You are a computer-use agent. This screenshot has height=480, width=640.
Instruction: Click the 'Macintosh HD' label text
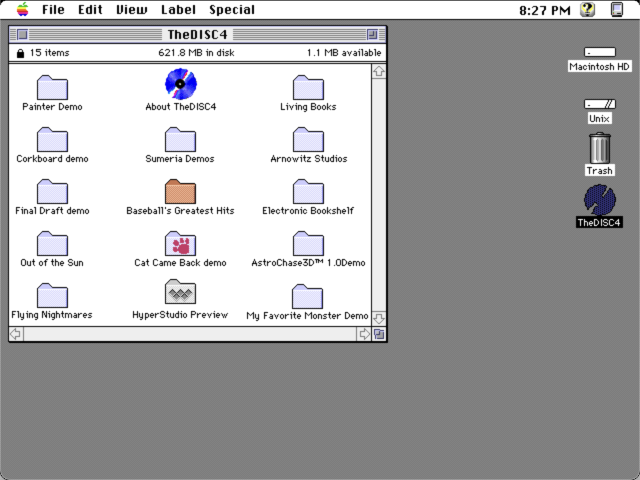coord(600,67)
